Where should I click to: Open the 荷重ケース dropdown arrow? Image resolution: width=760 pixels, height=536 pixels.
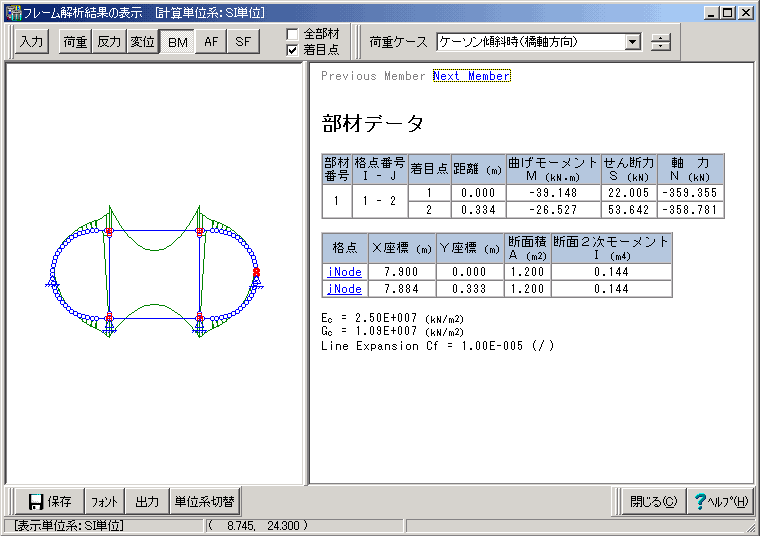click(x=632, y=42)
